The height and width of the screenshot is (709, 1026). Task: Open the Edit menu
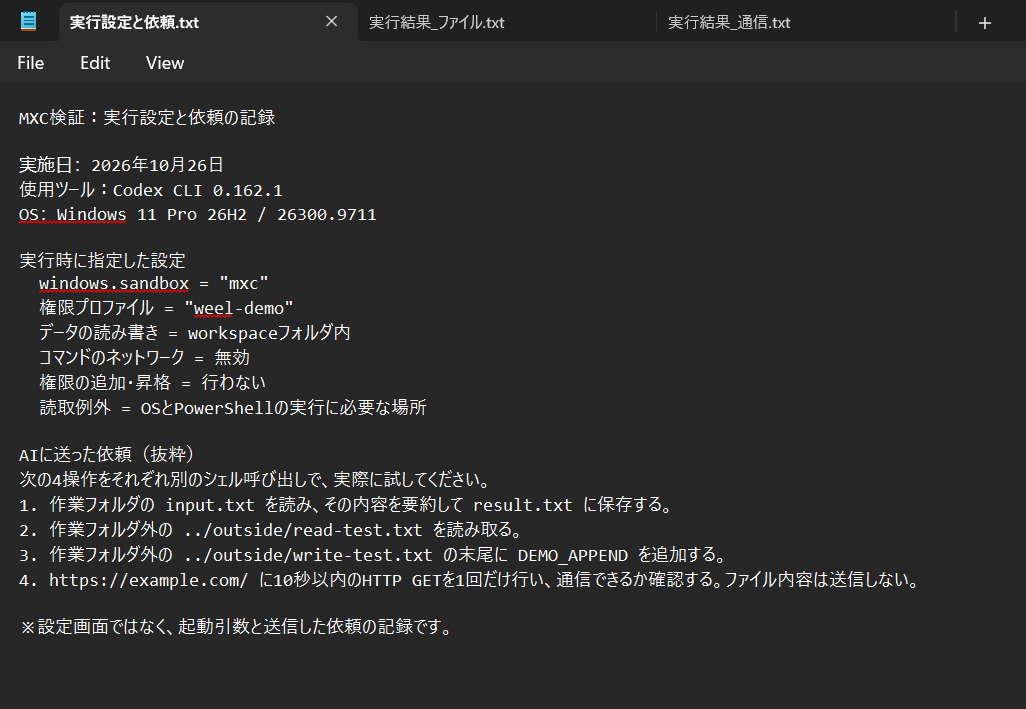(x=95, y=63)
